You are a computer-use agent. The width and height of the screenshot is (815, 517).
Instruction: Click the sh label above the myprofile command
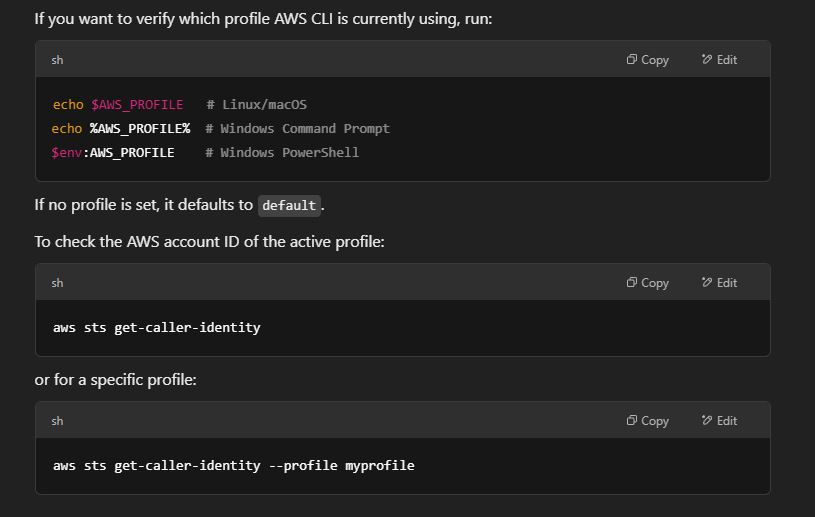[x=57, y=421]
